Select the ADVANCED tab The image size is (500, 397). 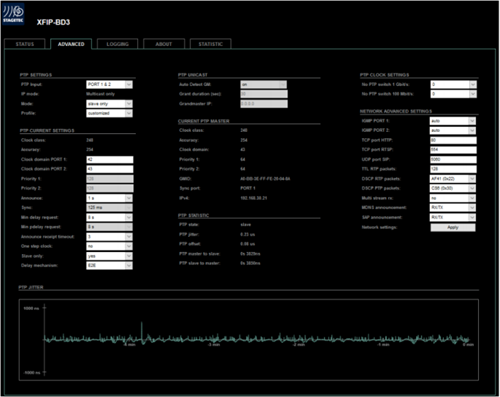(x=71, y=44)
